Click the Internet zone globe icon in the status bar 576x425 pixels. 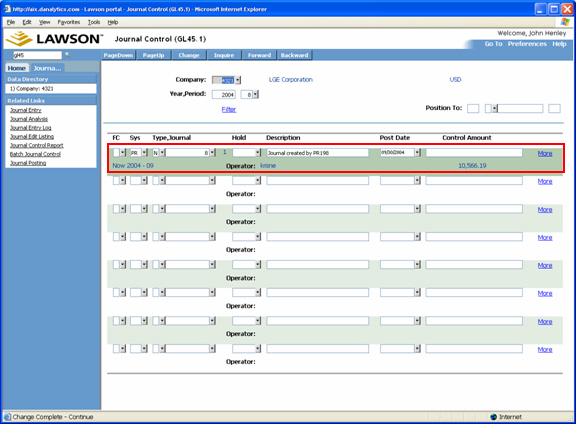click(x=494, y=417)
